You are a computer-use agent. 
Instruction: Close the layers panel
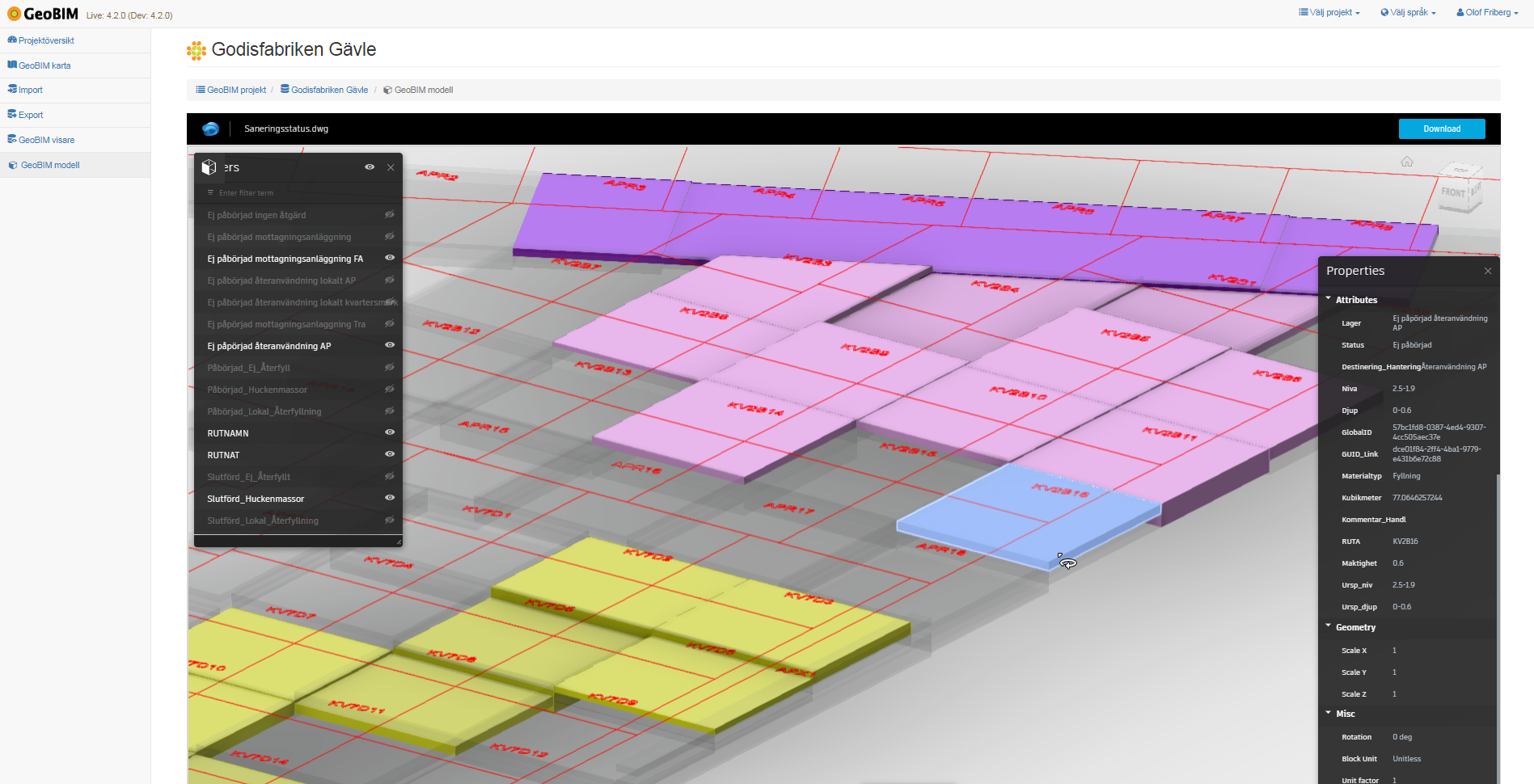click(391, 167)
